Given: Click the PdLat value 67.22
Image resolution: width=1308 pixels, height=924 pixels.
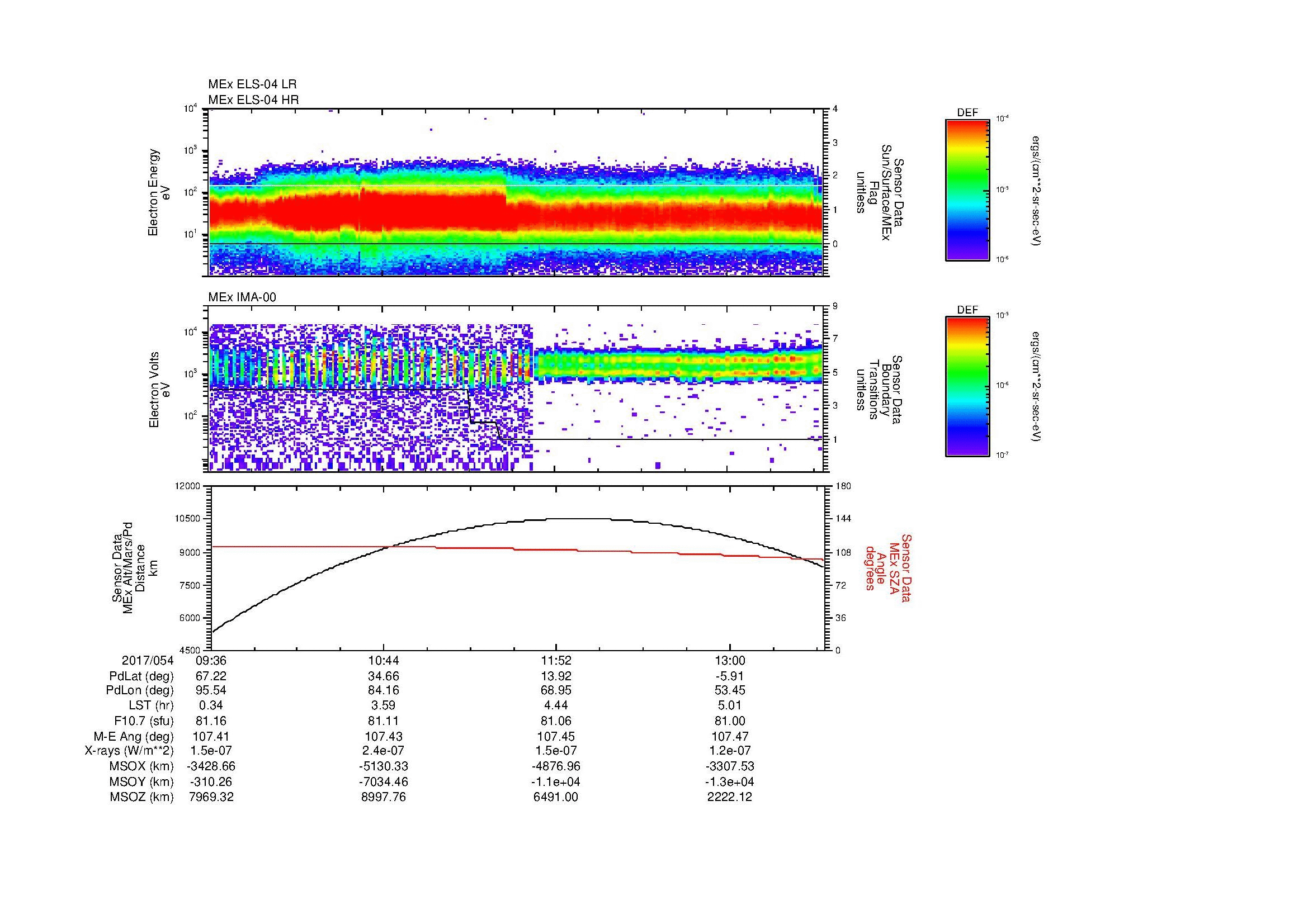Looking at the screenshot, I should click(x=211, y=676).
